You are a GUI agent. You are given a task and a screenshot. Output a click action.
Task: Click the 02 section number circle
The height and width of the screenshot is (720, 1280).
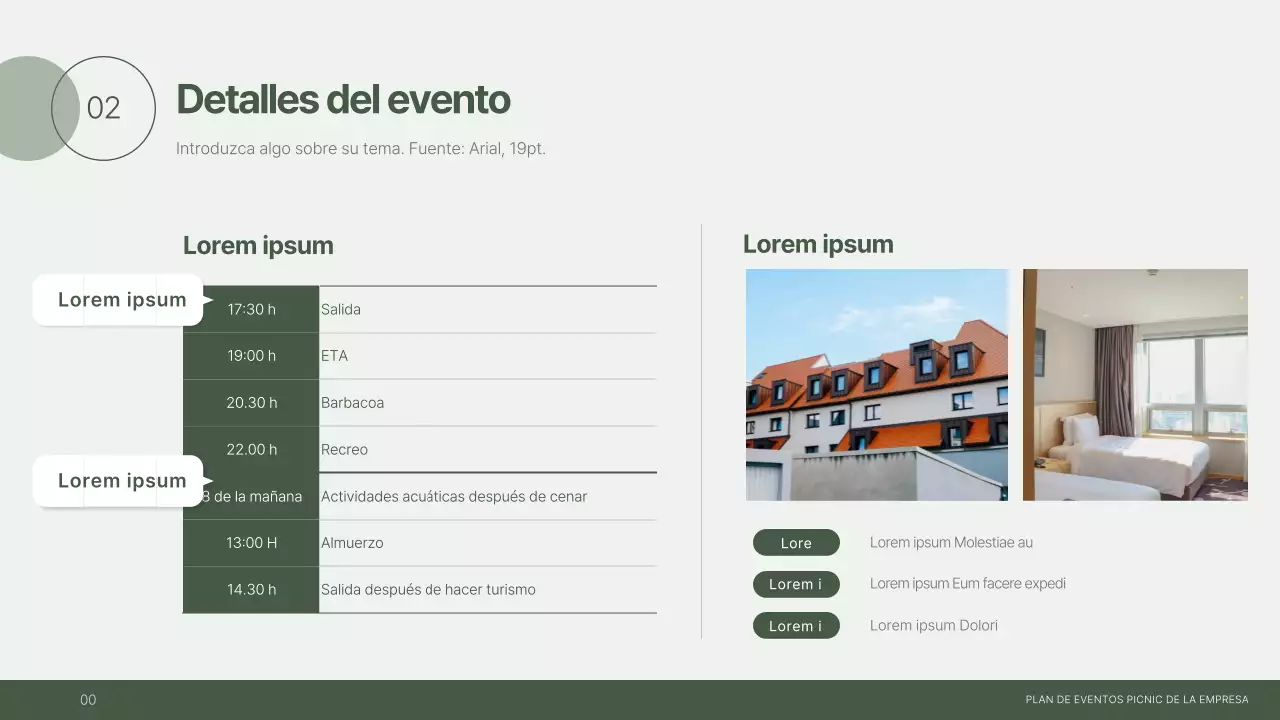pyautogui.click(x=104, y=108)
